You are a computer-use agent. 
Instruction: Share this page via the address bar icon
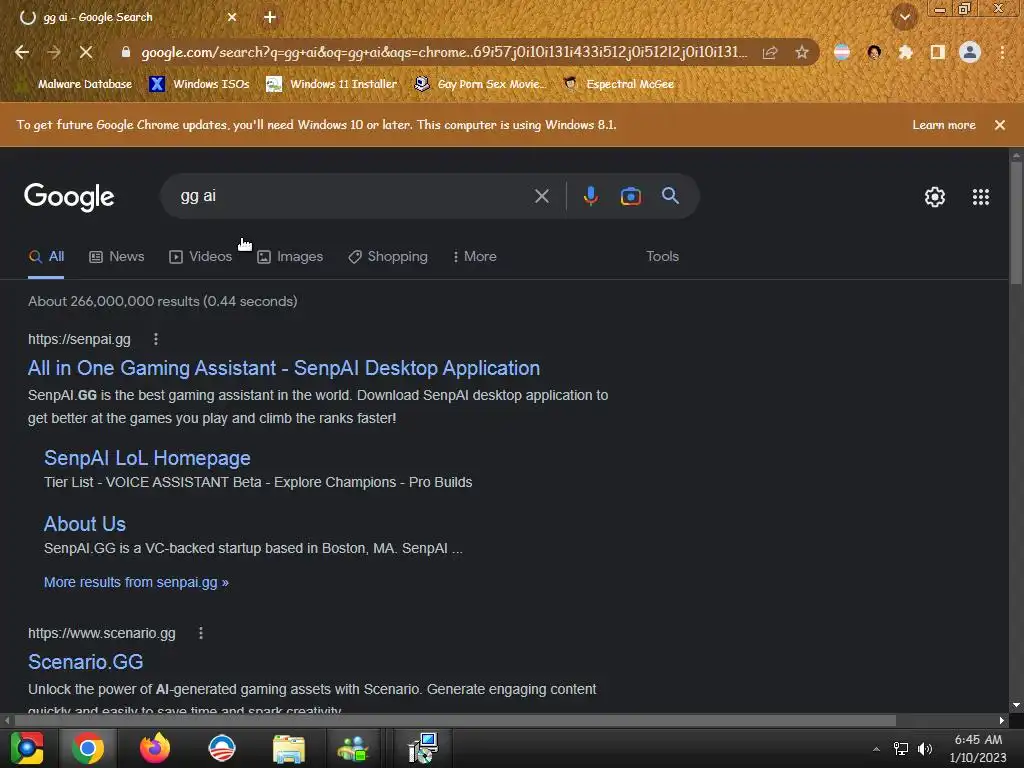(770, 52)
